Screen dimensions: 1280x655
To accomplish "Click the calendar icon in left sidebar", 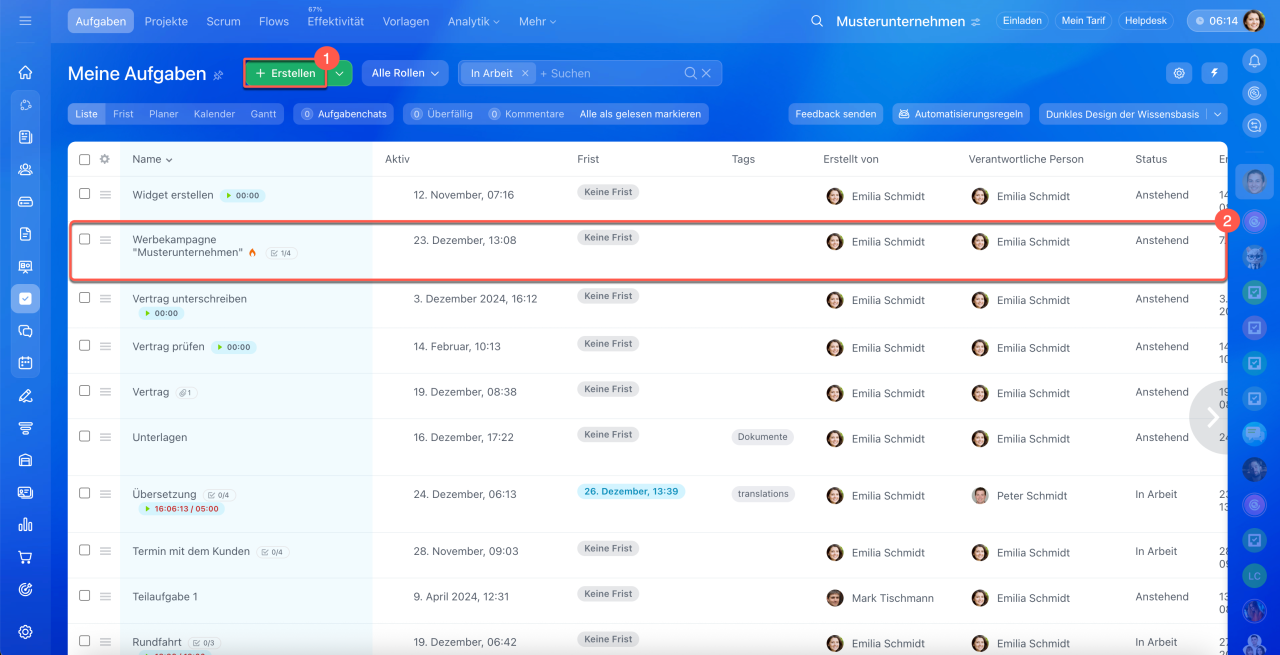I will [26, 363].
